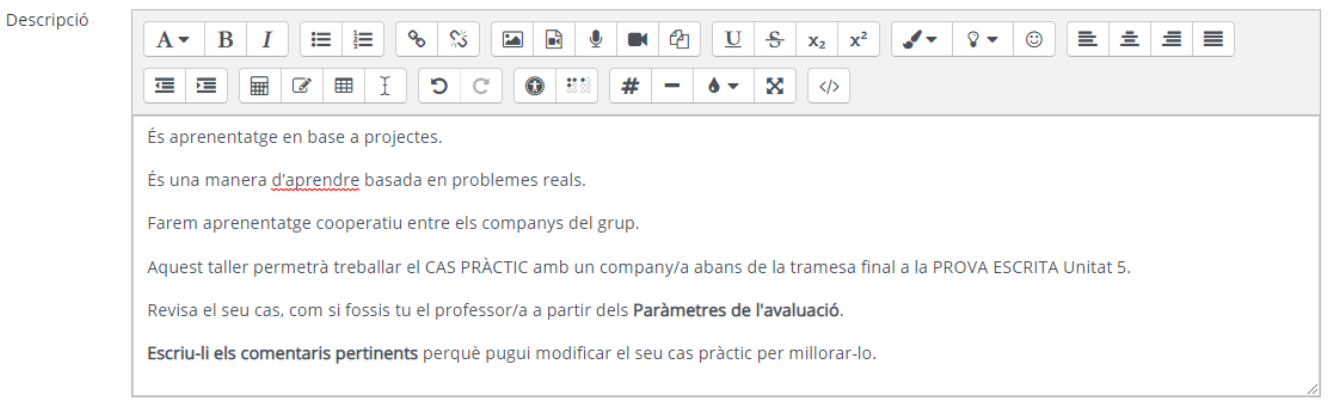1329x406 pixels.
Task: Apply subscript formatting
Action: [815, 39]
